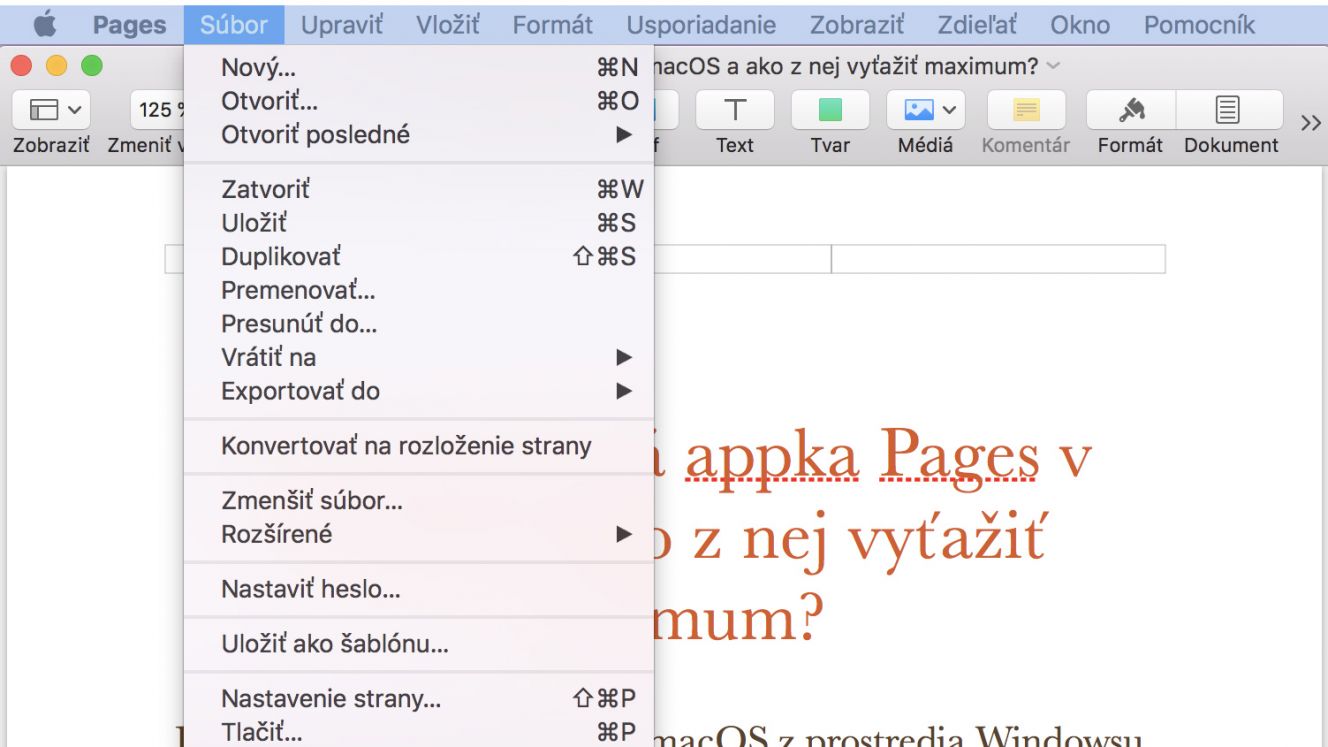Open the Formát inspector brush icon
Screen dimensions: 1328x747
1131,110
